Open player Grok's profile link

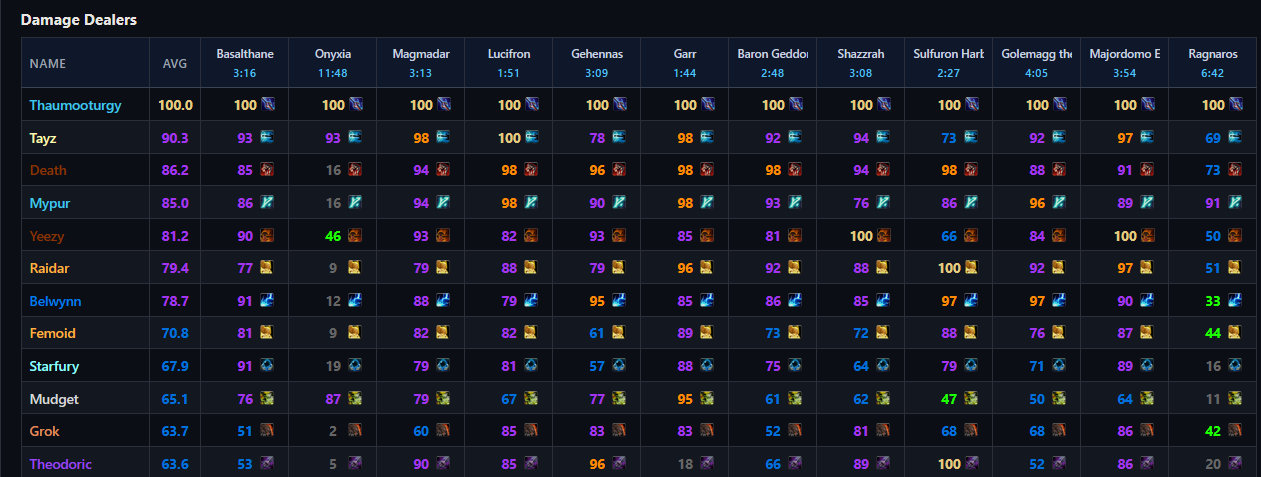tap(45, 431)
